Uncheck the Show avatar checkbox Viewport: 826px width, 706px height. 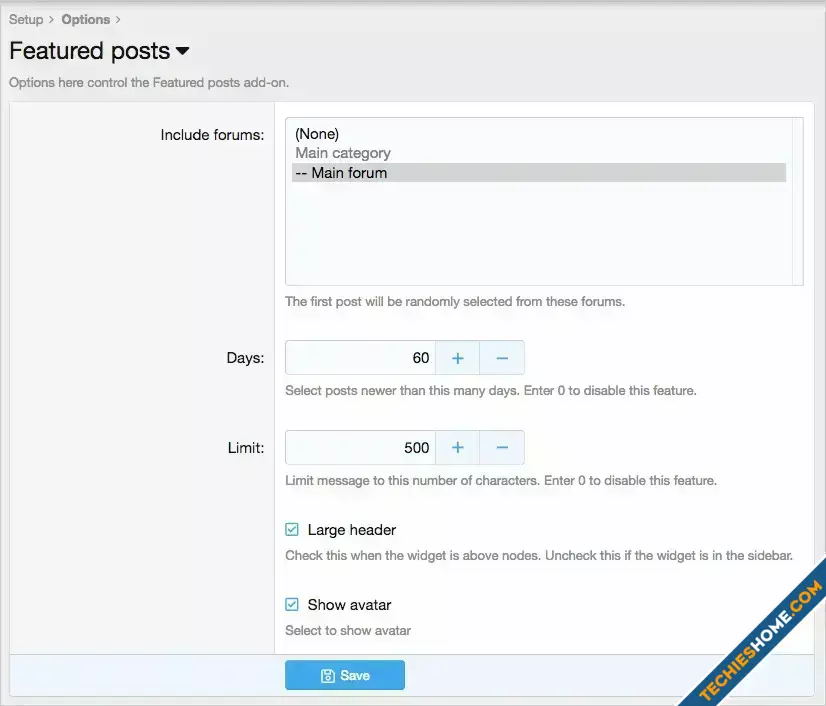point(292,604)
